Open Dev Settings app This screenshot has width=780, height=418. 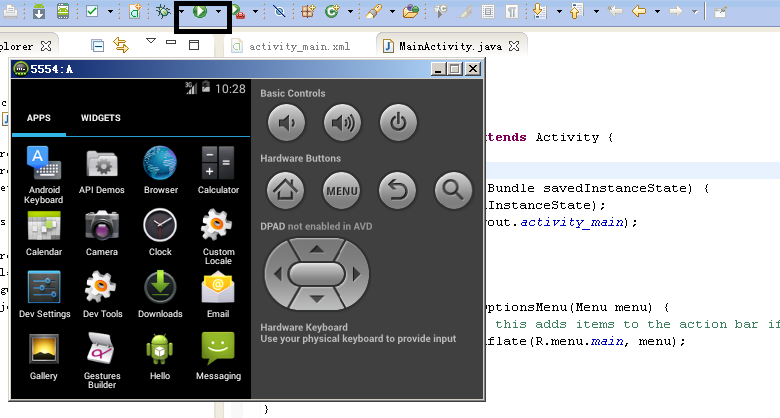coord(44,293)
